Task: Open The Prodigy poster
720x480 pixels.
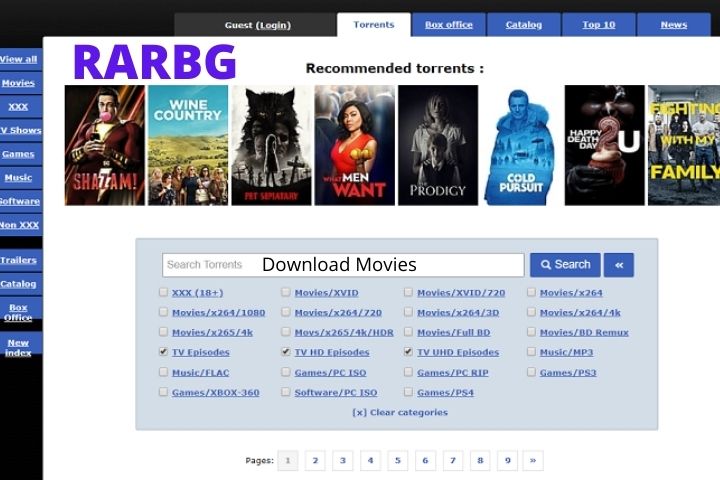Action: coord(438,145)
